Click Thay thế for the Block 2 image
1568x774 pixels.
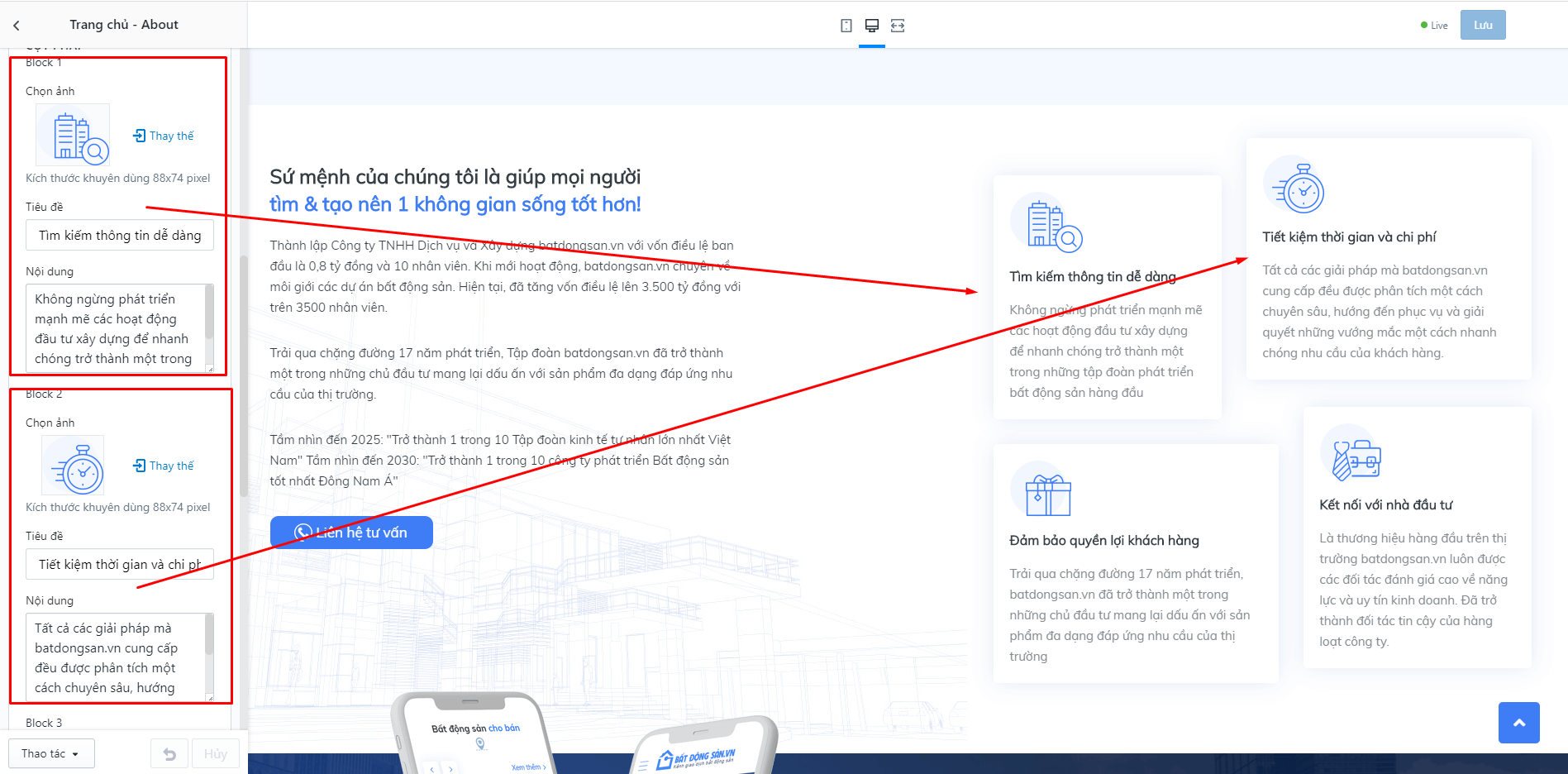pyautogui.click(x=164, y=466)
